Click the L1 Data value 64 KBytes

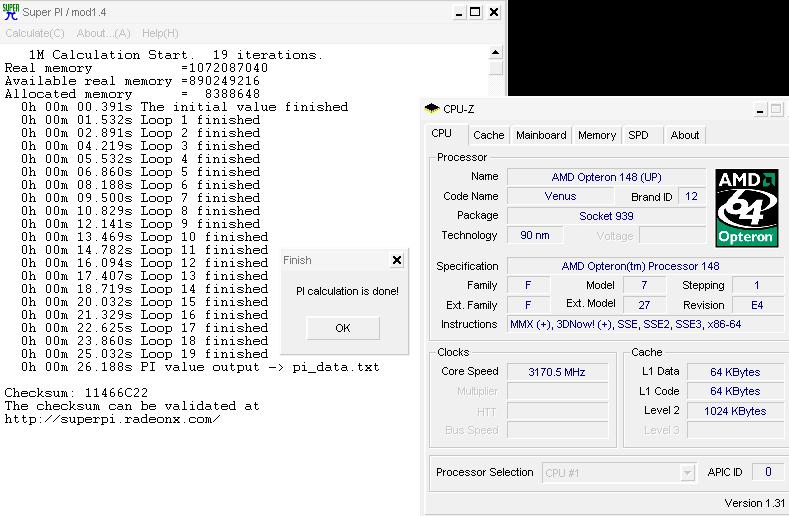735,372
